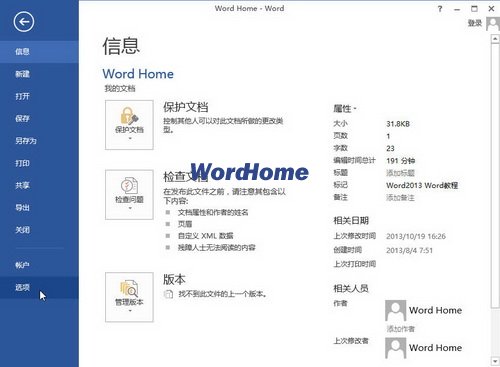Click the 登录 sign-in link
The height and width of the screenshot is (367, 500).
tap(475, 23)
